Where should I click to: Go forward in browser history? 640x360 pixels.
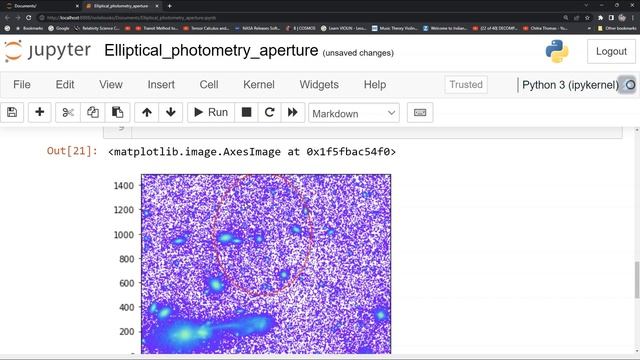click(18, 18)
